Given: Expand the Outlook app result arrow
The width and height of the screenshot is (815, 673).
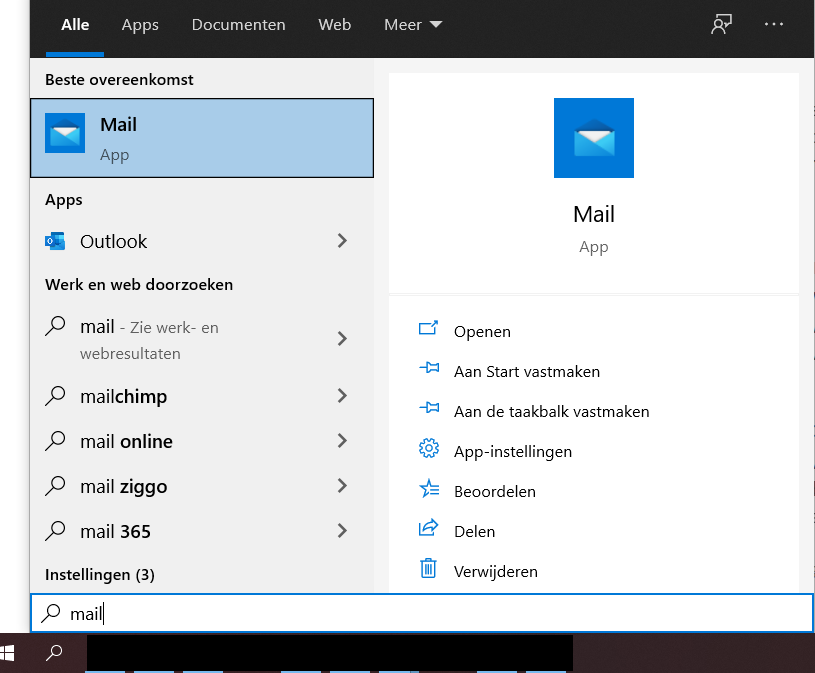Looking at the screenshot, I should [342, 241].
